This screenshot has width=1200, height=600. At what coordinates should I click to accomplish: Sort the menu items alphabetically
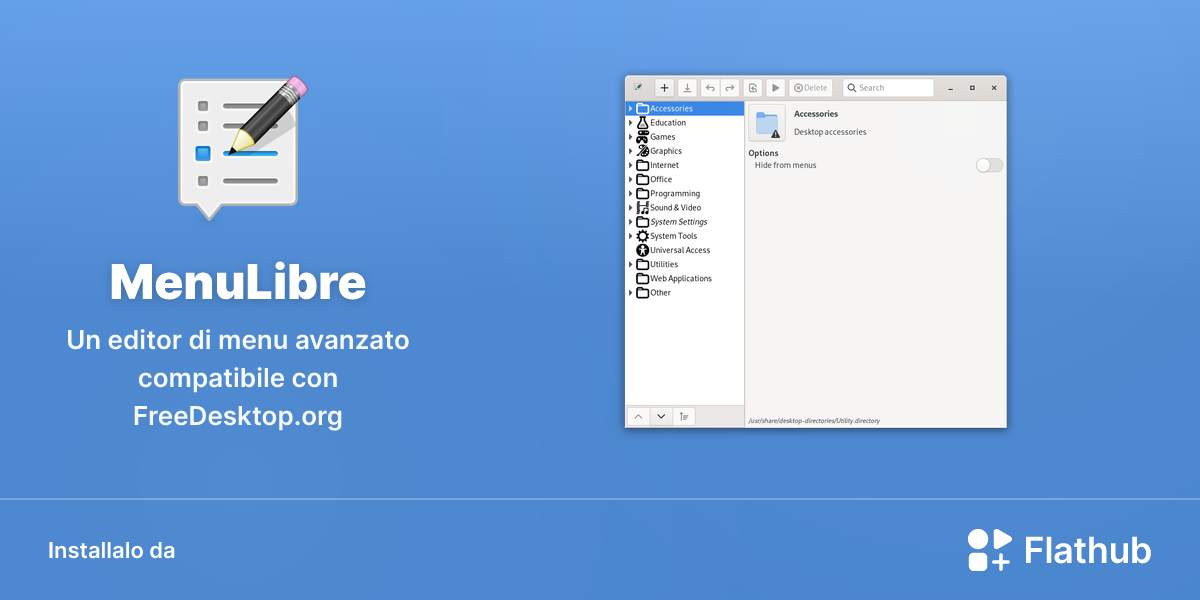[684, 417]
